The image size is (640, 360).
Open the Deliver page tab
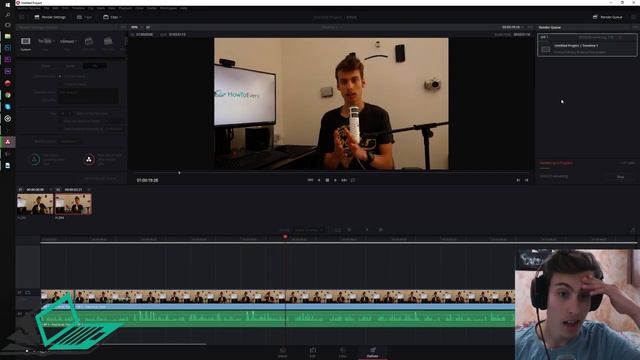pyautogui.click(x=372, y=353)
